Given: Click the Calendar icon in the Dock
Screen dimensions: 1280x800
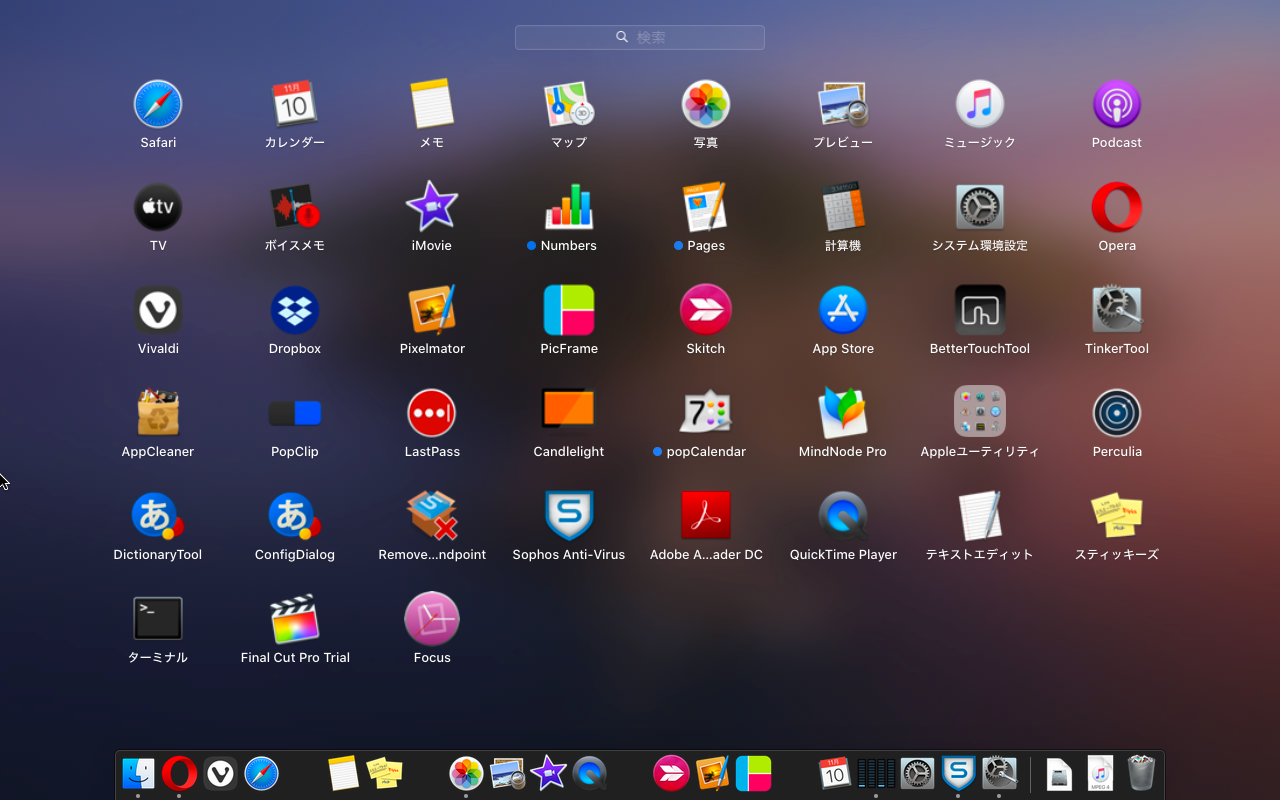Looking at the screenshot, I should tap(835, 773).
